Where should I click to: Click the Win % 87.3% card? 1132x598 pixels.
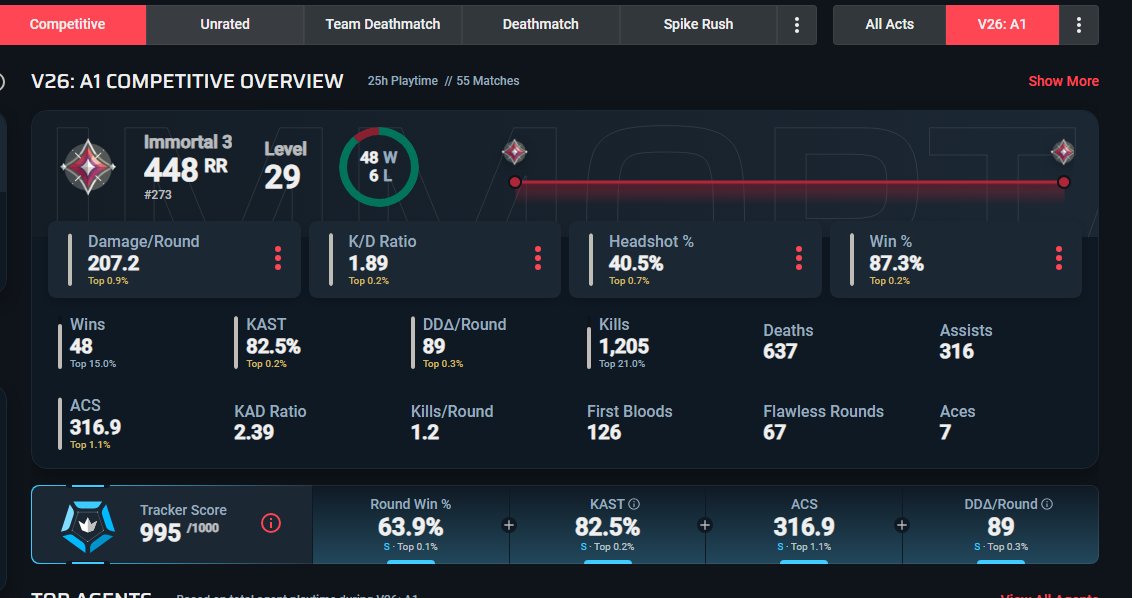[956, 259]
